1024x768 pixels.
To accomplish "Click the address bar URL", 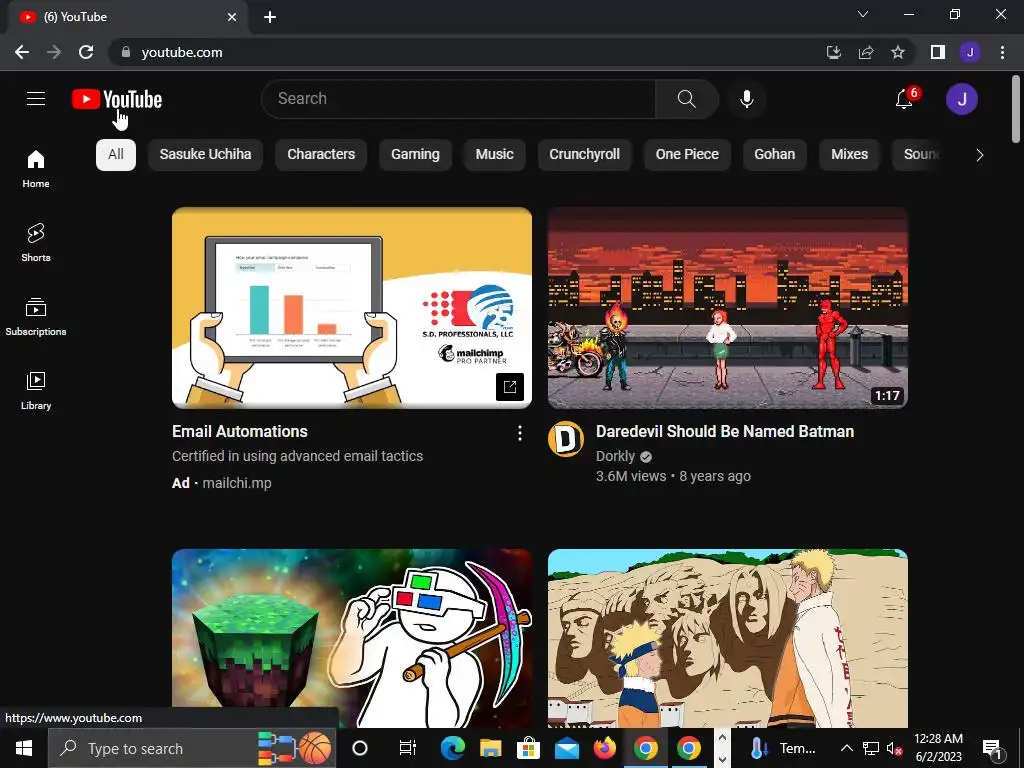I will click(182, 52).
